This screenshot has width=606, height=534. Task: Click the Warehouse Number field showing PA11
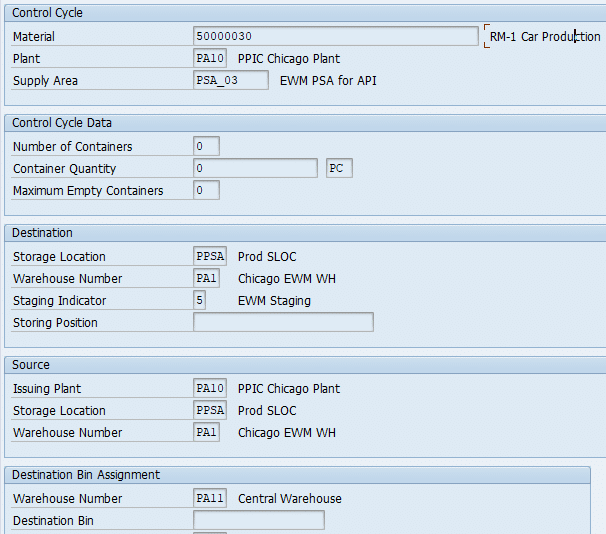point(210,499)
